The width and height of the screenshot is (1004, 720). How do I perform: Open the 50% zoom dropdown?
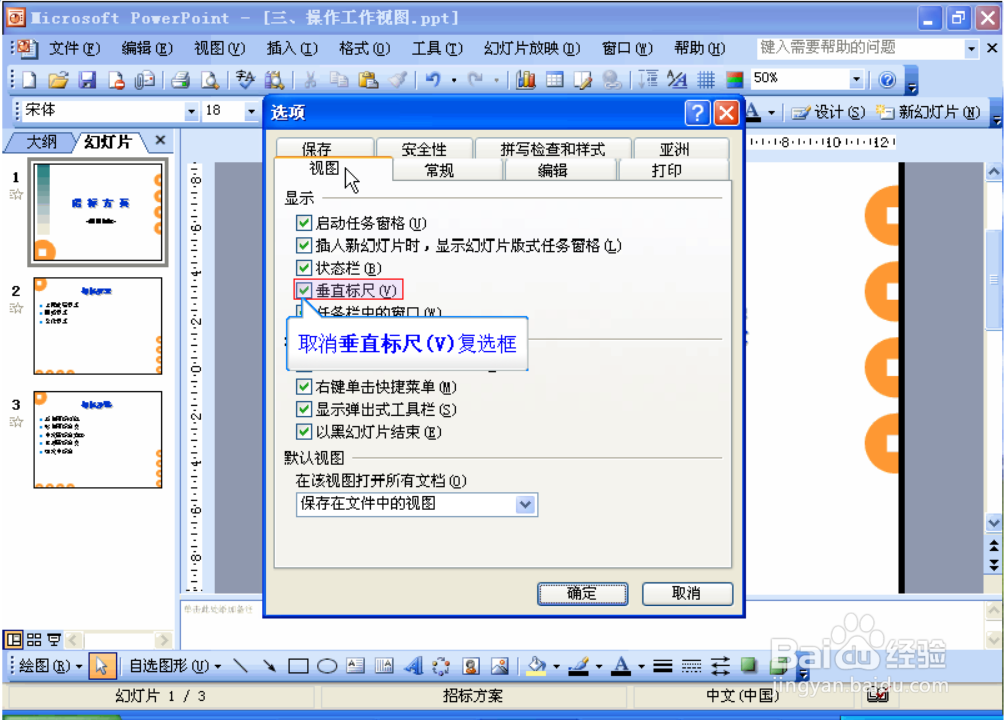tap(856, 79)
